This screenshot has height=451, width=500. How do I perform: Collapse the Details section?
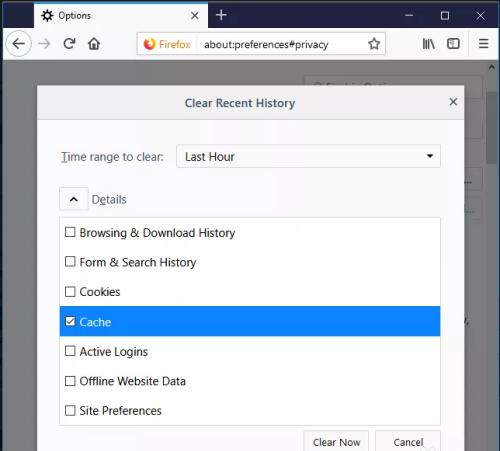(x=74, y=199)
